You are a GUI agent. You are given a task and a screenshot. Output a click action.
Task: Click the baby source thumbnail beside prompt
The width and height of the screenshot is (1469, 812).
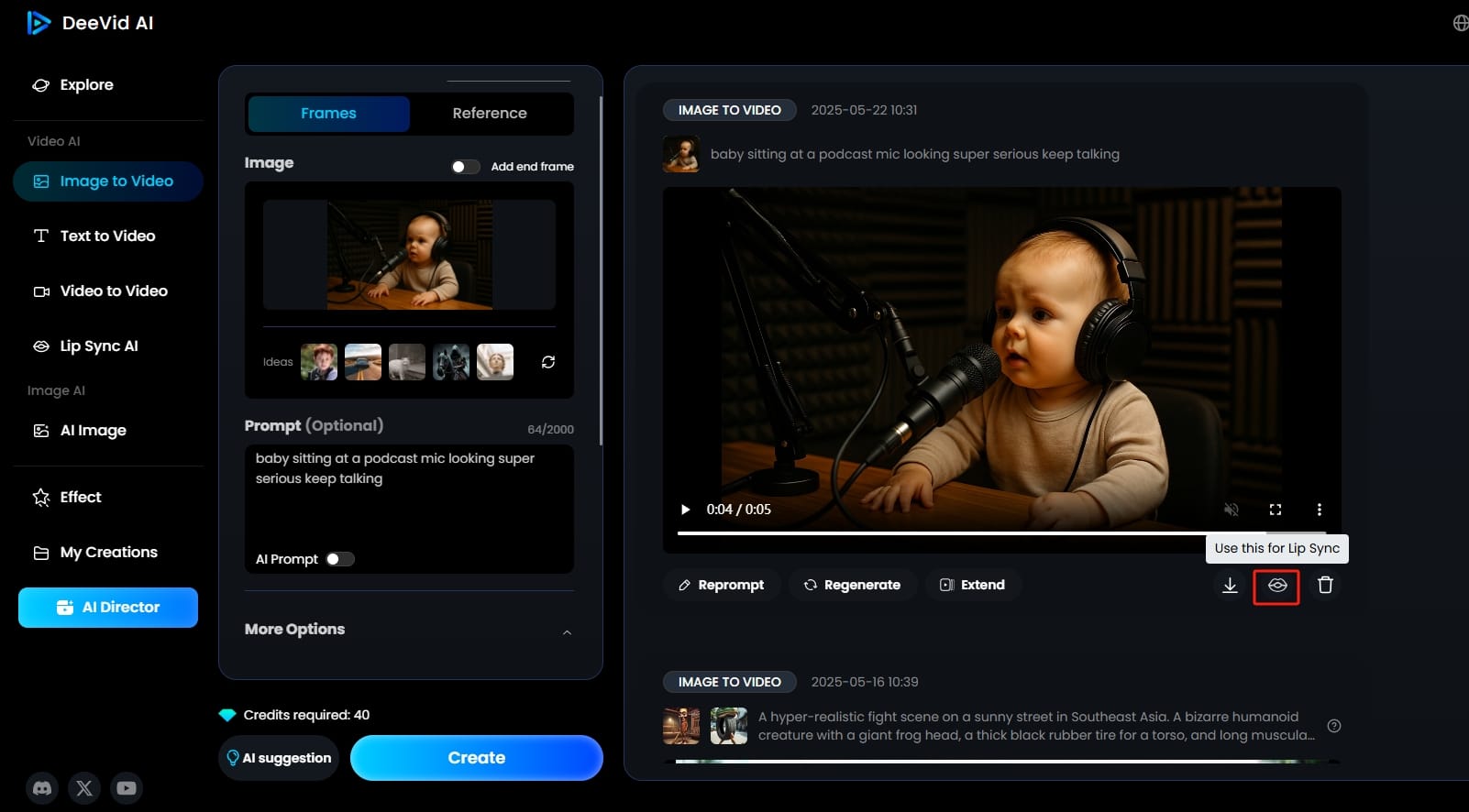pyautogui.click(x=681, y=155)
